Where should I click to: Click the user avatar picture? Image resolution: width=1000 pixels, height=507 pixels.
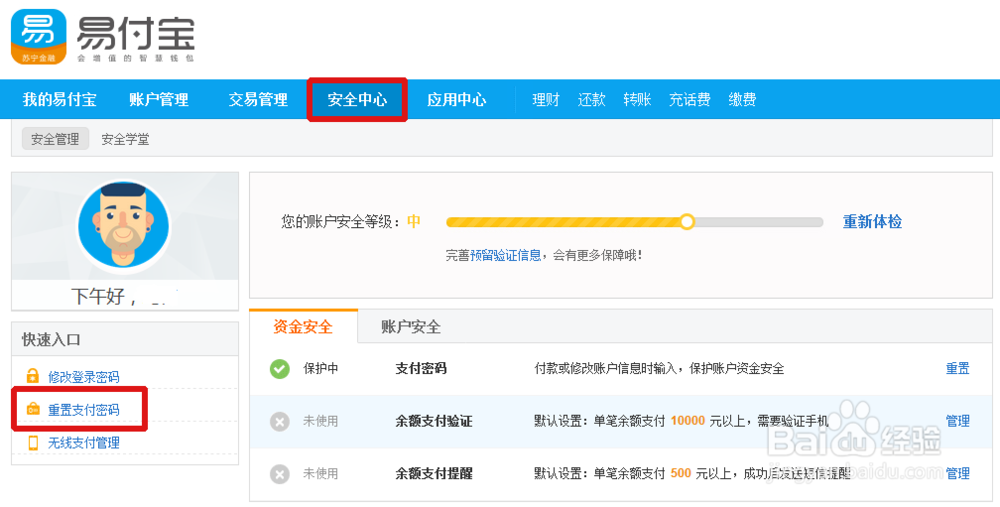tap(124, 225)
